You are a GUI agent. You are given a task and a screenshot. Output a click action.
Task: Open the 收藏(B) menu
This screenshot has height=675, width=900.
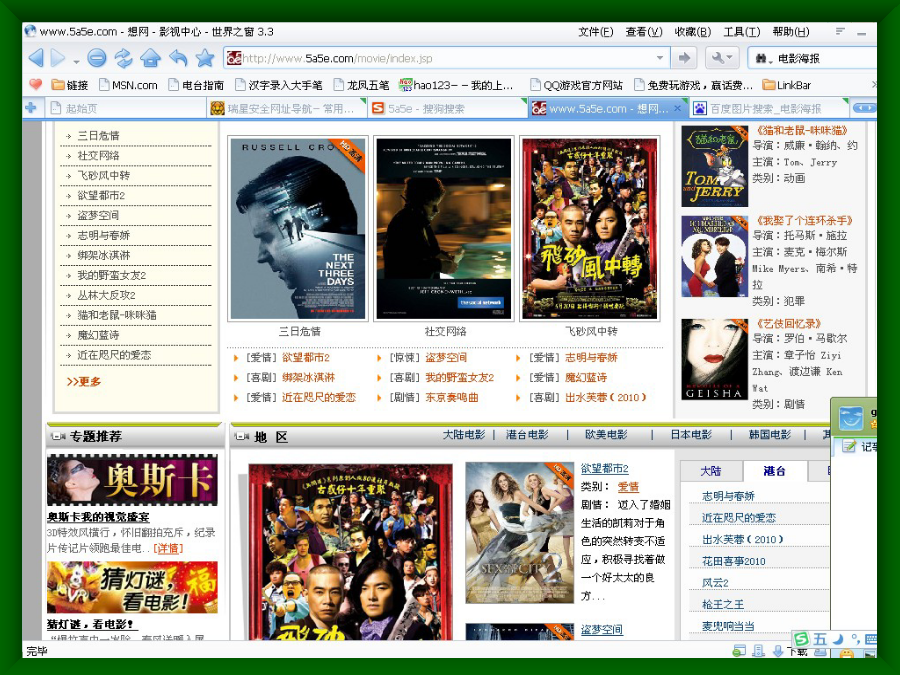[693, 32]
